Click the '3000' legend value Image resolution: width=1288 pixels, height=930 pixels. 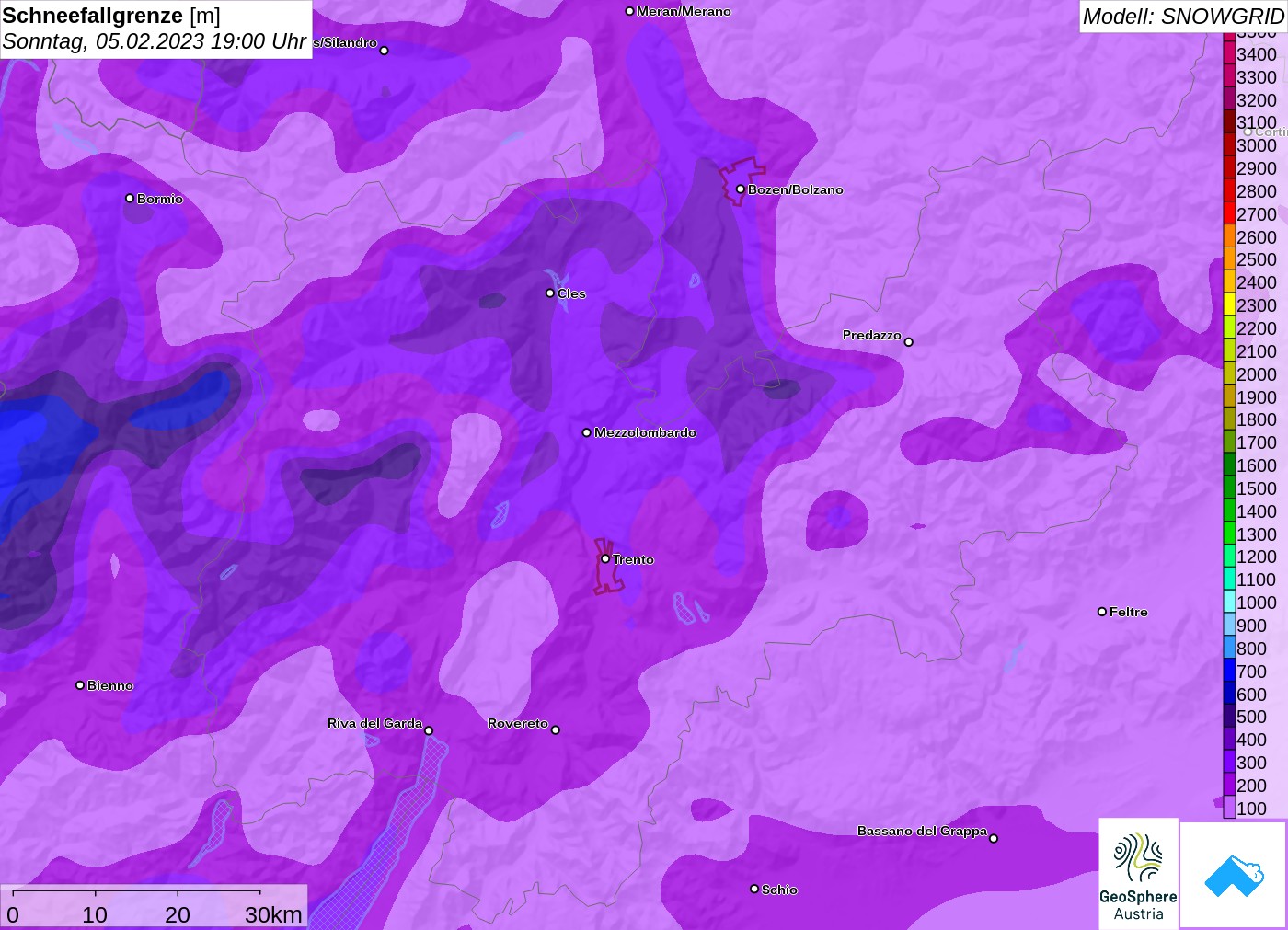tap(1257, 145)
